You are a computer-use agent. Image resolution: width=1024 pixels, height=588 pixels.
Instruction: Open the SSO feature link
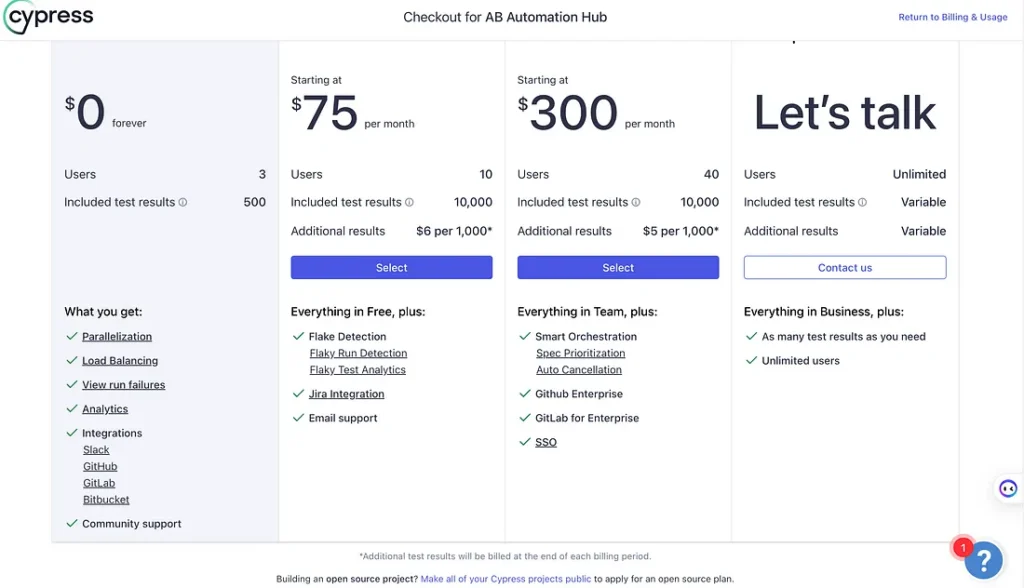coord(546,442)
